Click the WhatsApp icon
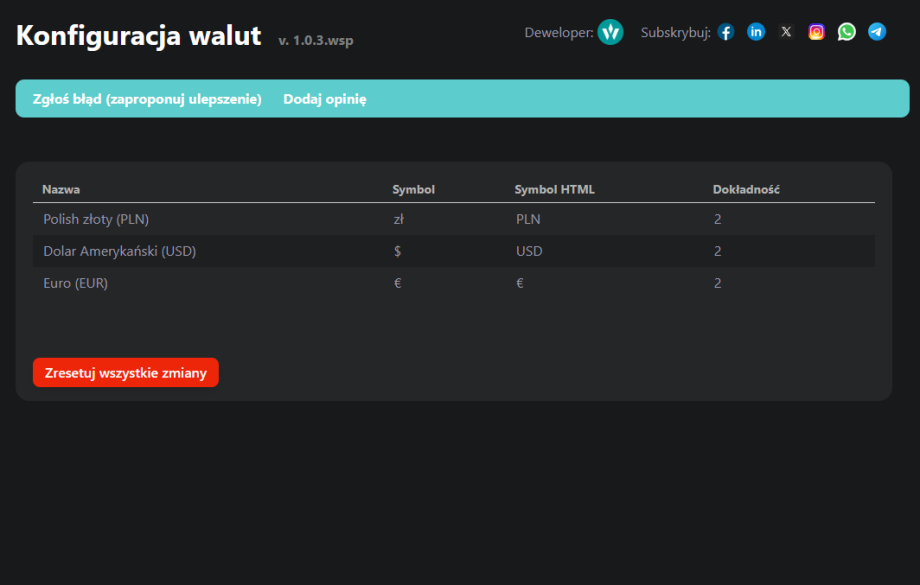The image size is (920, 585). coord(846,31)
